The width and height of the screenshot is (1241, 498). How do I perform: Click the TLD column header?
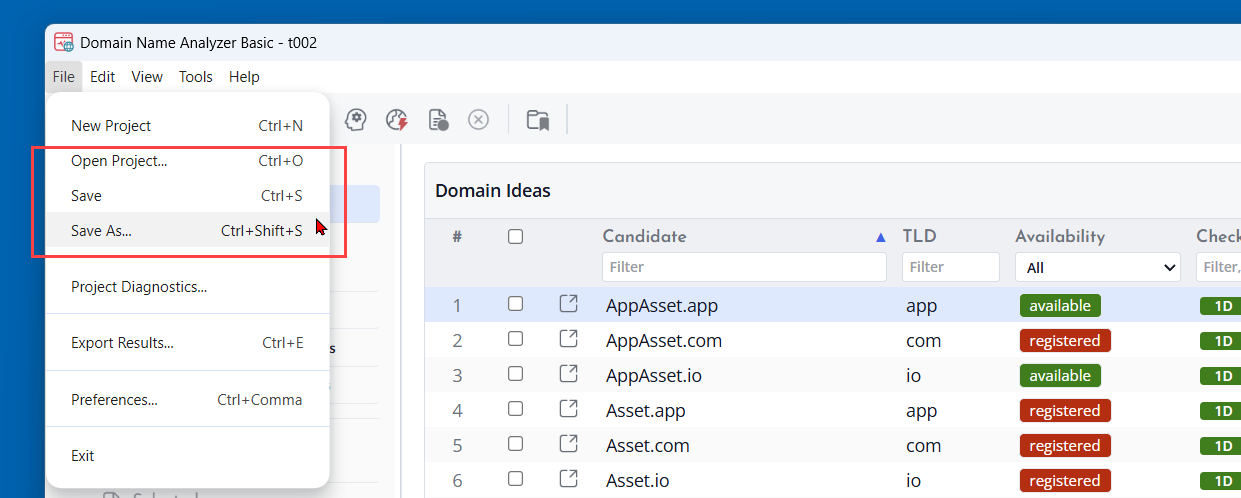(x=920, y=237)
